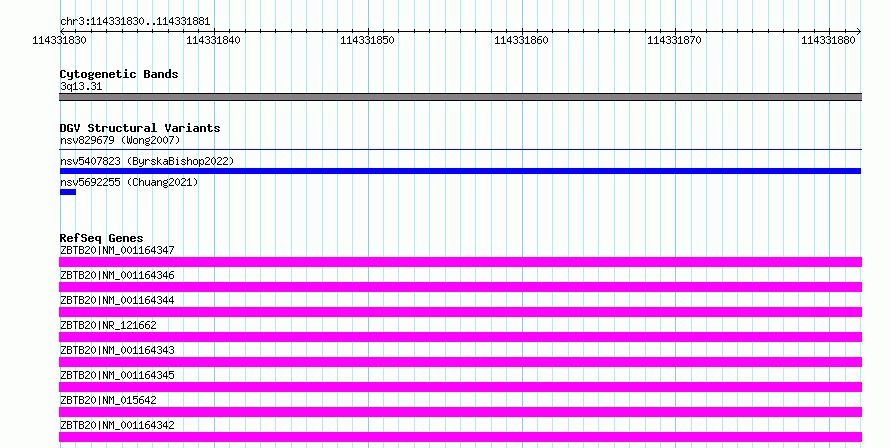Image resolution: width=890 pixels, height=448 pixels.
Task: Select the magenta bar for NM_001164346
Action: [x=460, y=287]
